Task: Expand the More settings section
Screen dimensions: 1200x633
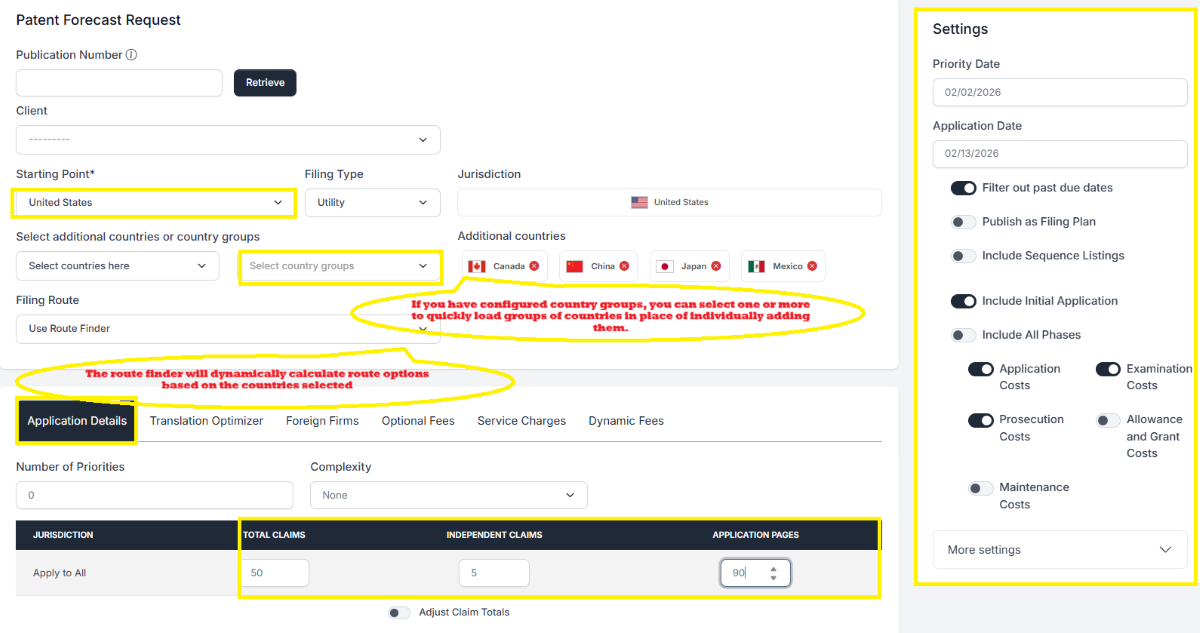Action: click(x=1060, y=550)
